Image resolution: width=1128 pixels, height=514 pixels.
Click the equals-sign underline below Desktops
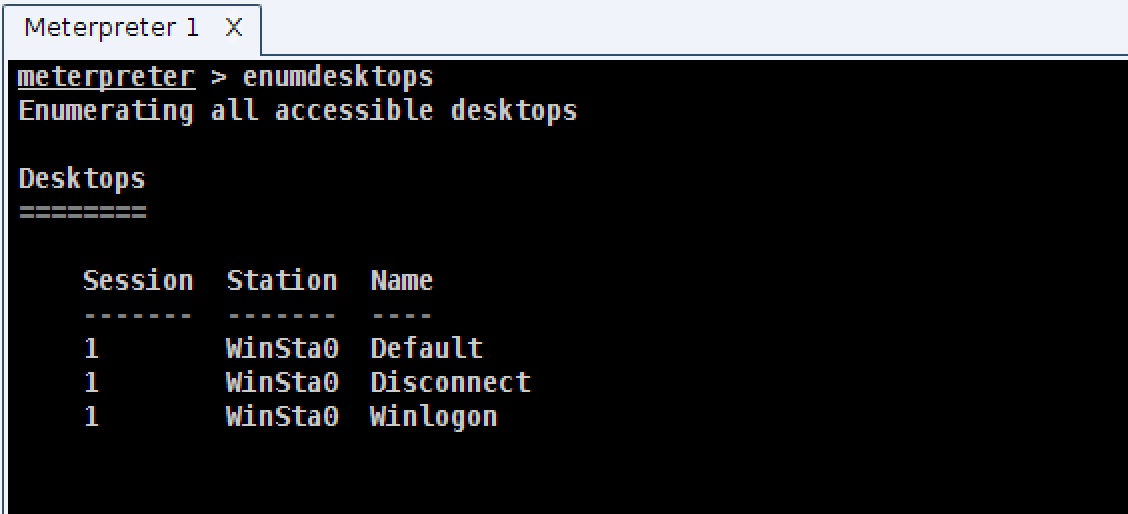pyautogui.click(x=82, y=212)
